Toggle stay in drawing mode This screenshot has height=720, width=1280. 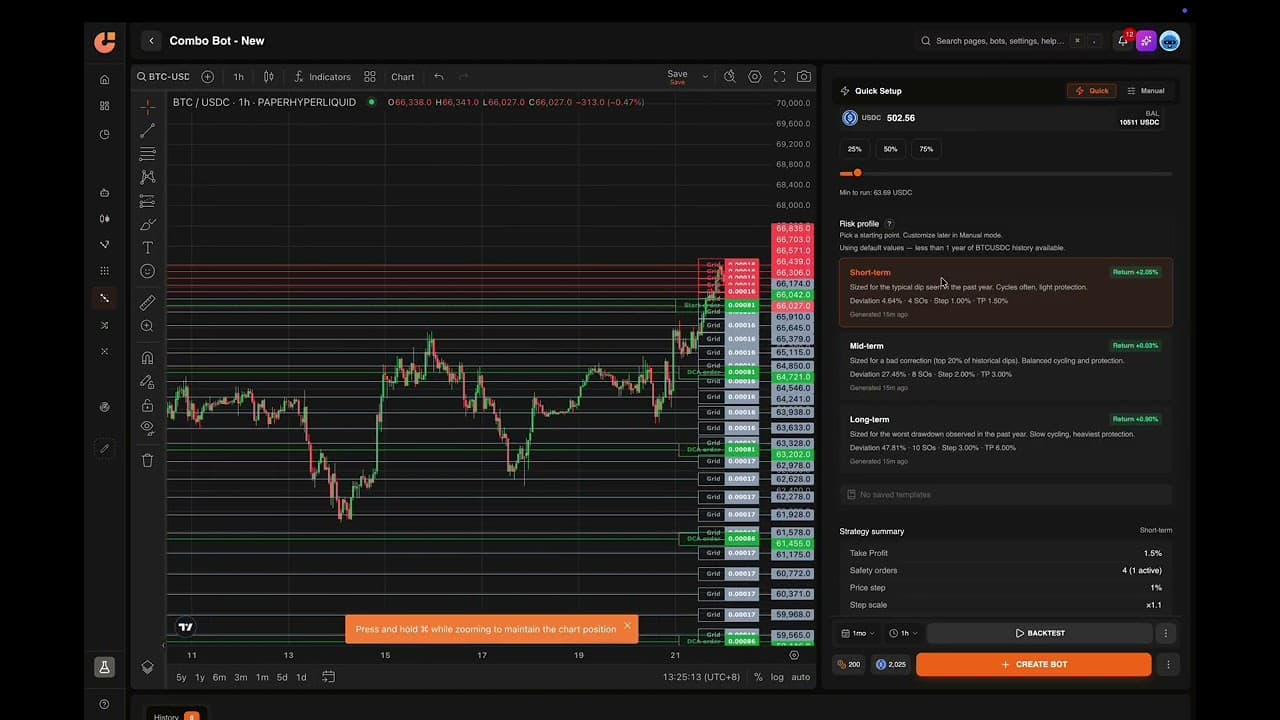pos(147,382)
